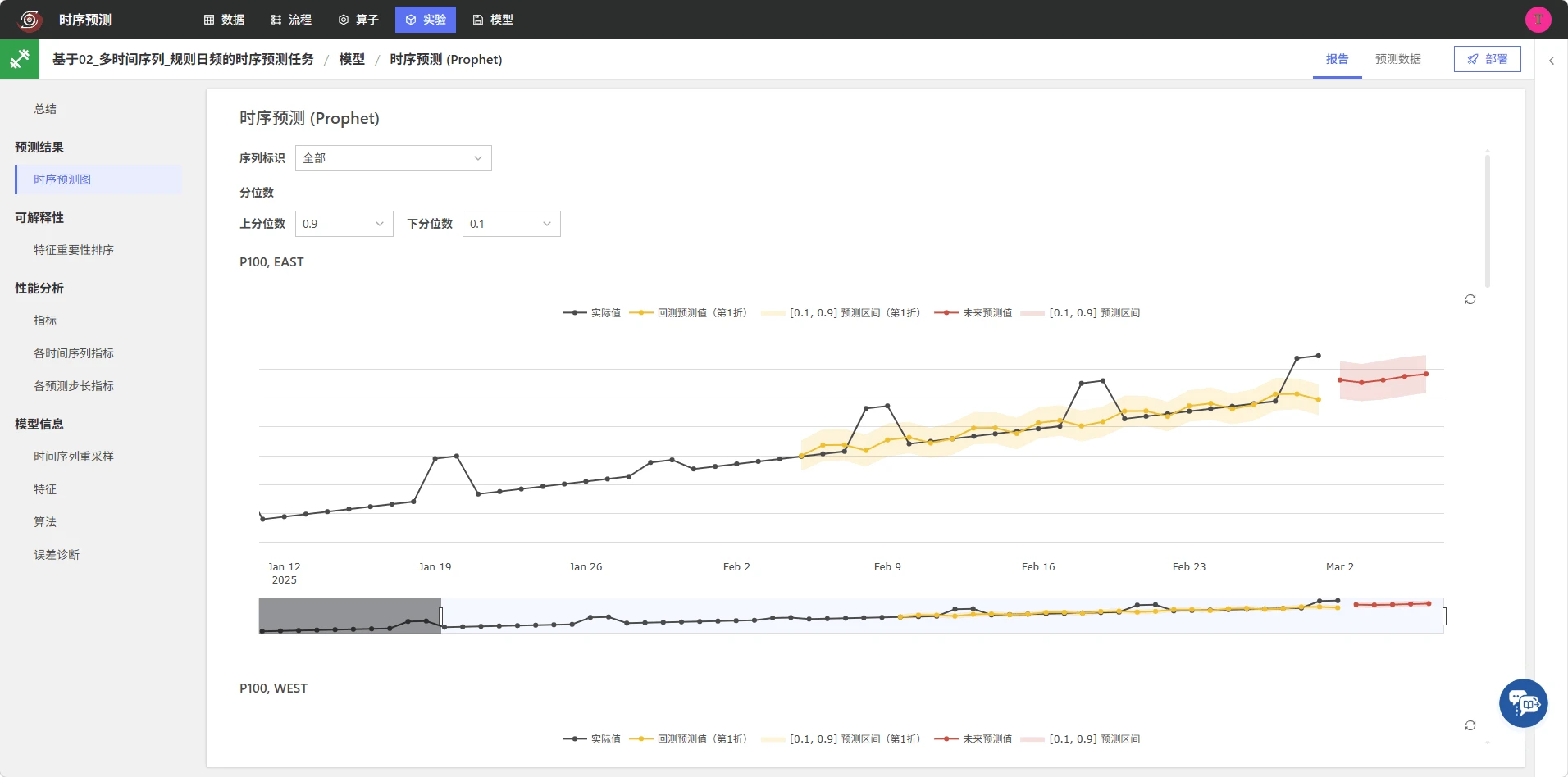
Task: Click the report vertical scrollbar
Action: pos(1487,221)
